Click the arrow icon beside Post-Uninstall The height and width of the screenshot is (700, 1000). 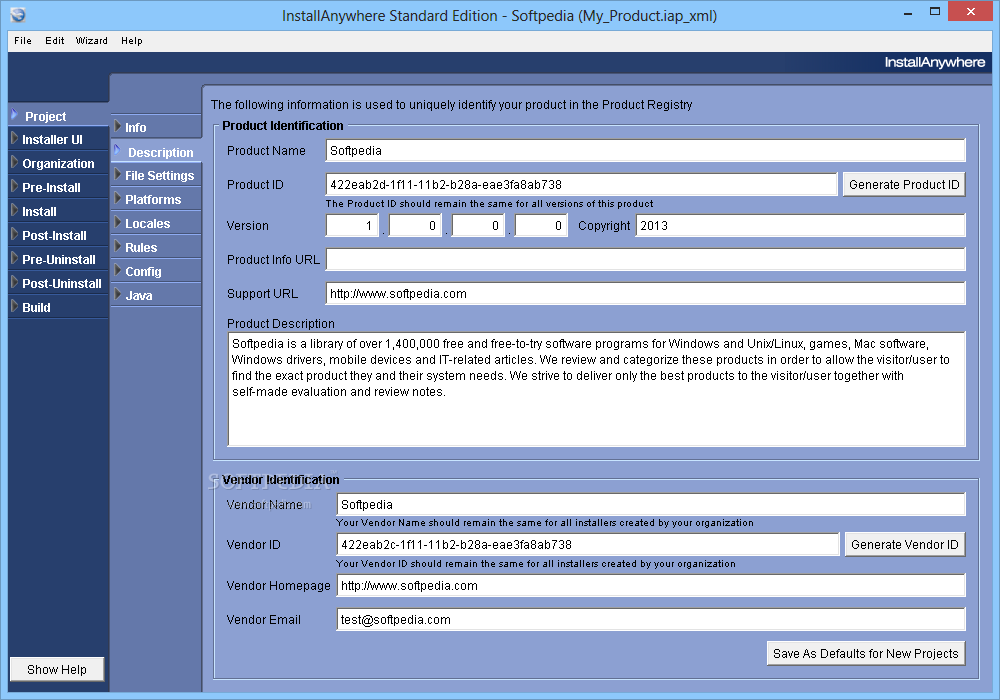tap(15, 282)
